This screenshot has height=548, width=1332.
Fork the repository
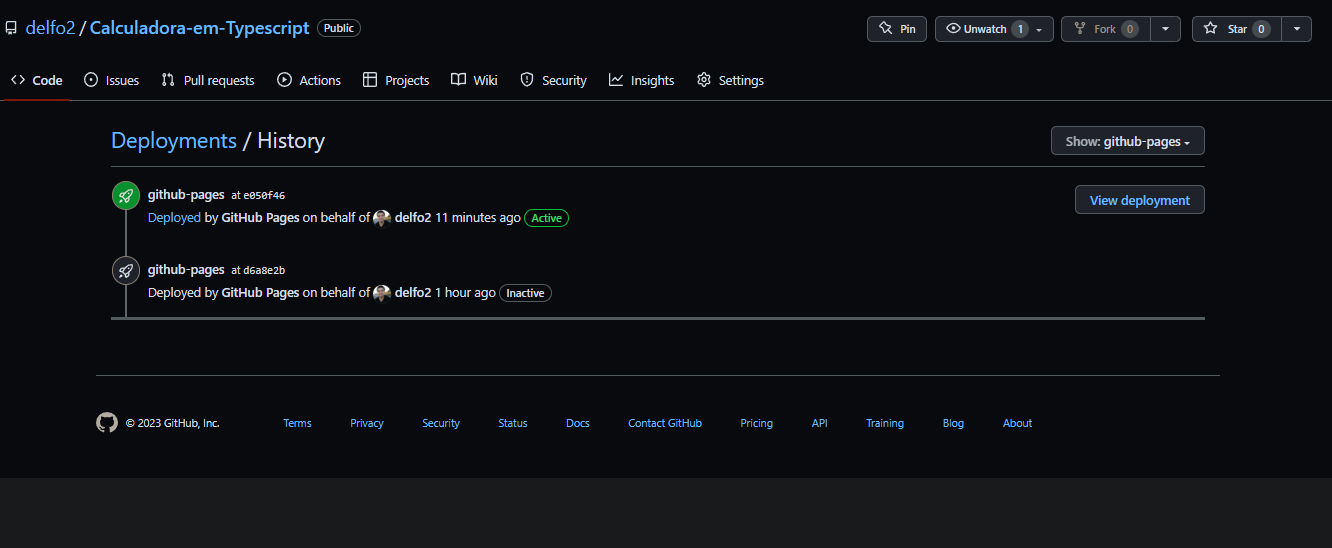1105,29
